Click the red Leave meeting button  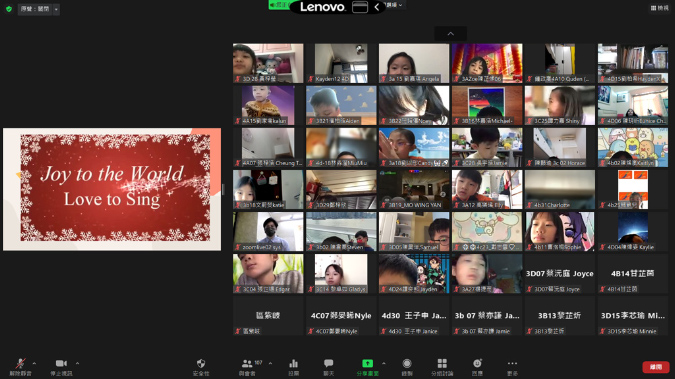pyautogui.click(x=656, y=367)
